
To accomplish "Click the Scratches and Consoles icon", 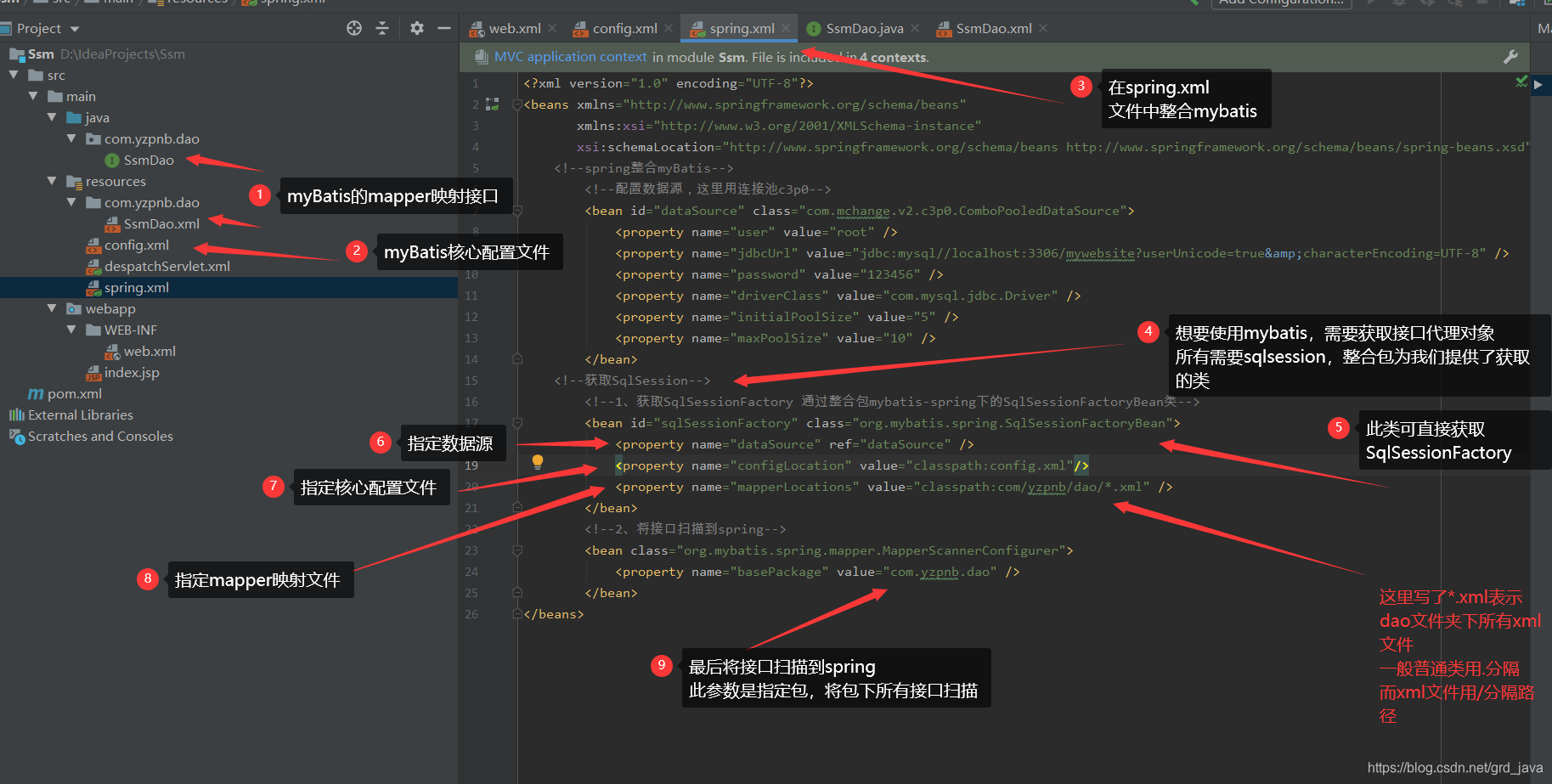I will (x=16, y=436).
